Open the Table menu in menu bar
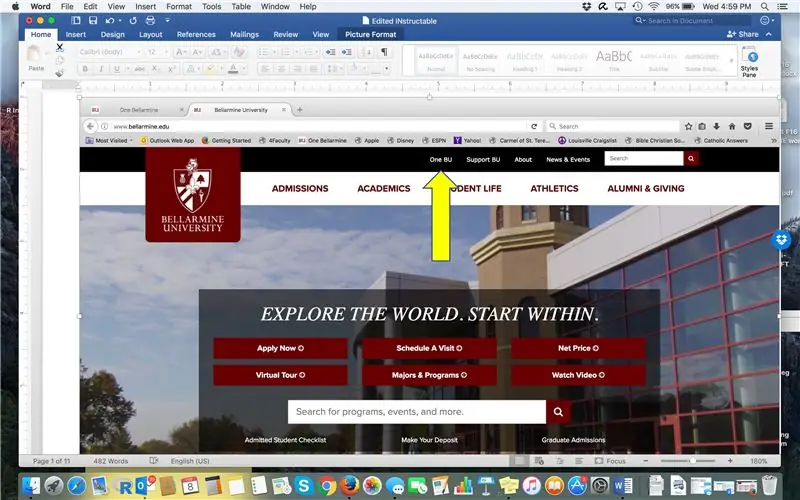The width and height of the screenshot is (800, 500). [241, 7]
